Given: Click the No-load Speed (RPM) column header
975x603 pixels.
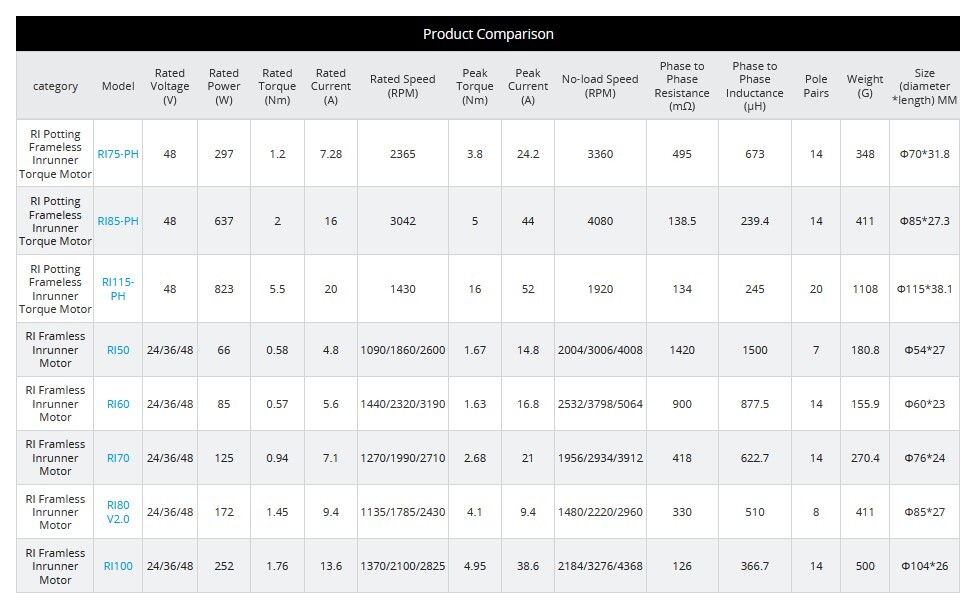Looking at the screenshot, I should pos(600,86).
